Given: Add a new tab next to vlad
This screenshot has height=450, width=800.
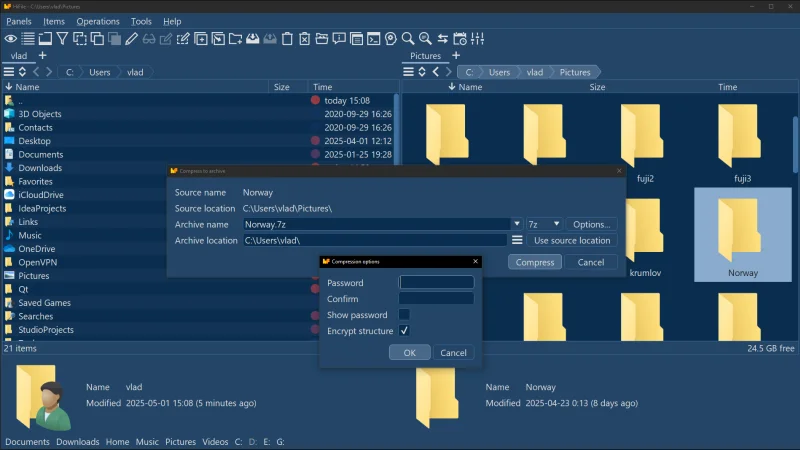Looking at the screenshot, I should pos(42,55).
